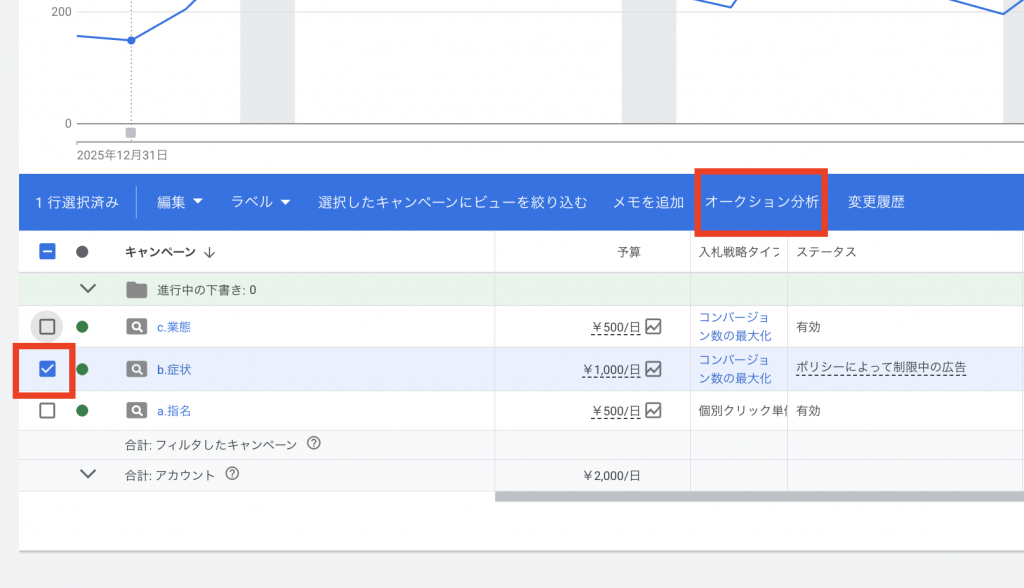Open the b.症状 campaign link
Image resolution: width=1024 pixels, height=588 pixels.
174,369
